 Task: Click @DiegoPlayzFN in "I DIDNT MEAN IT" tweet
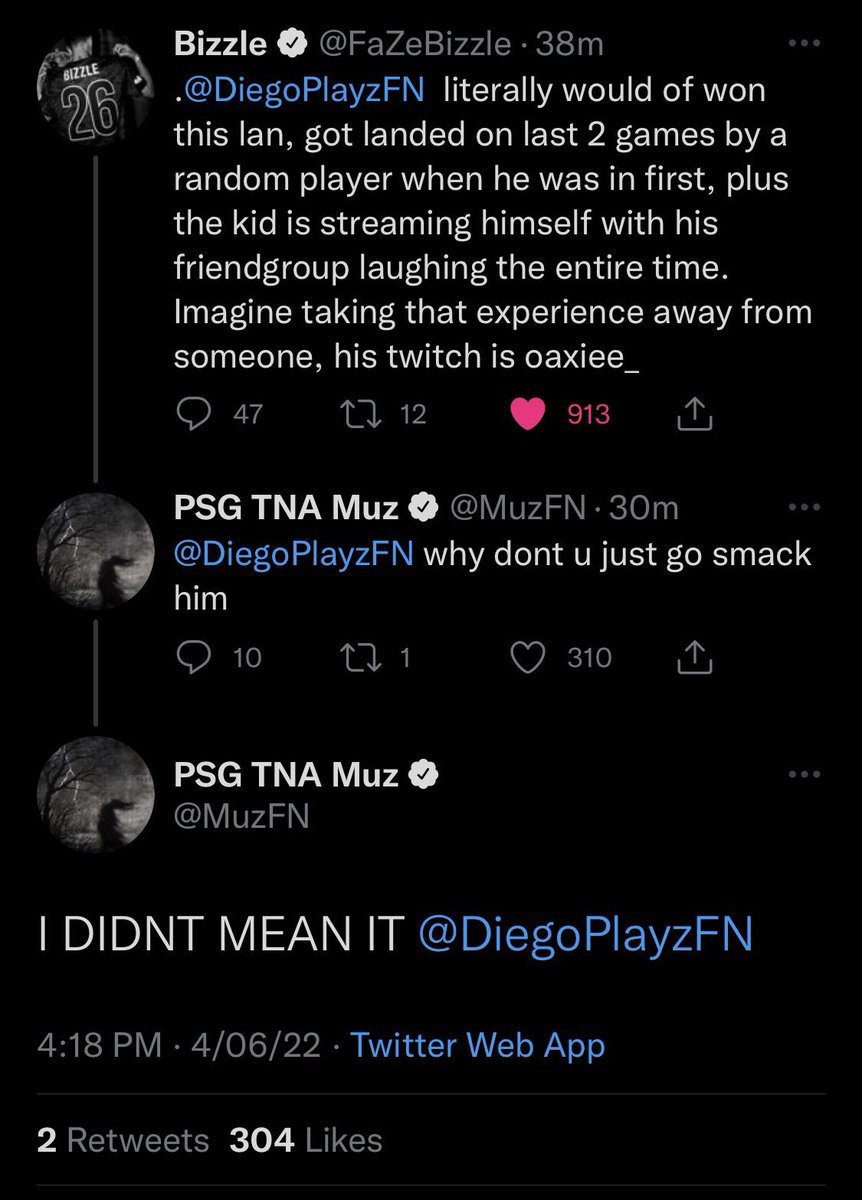[x=586, y=936]
